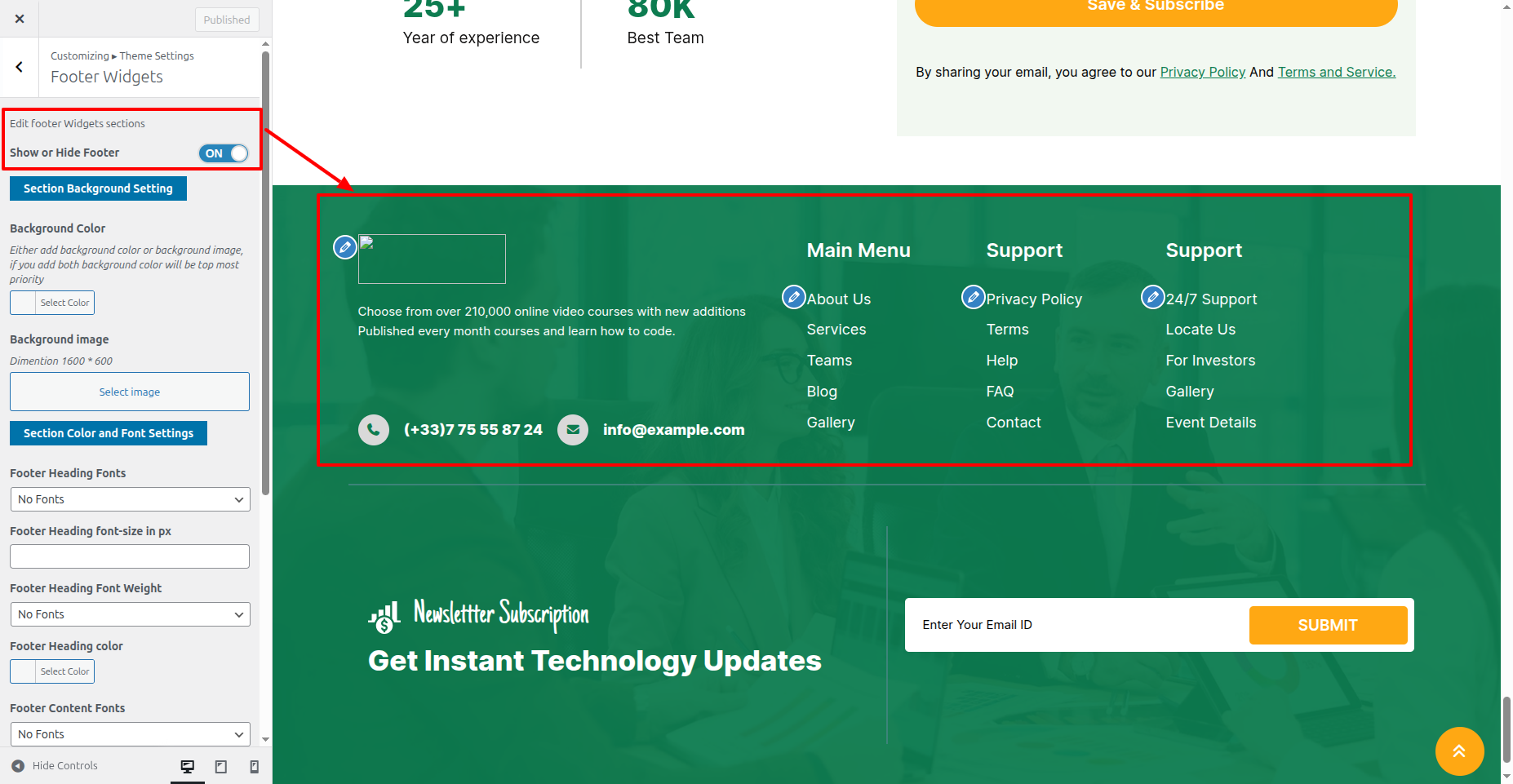Click edit pencil next to 24/7 Support
1513x784 pixels.
tap(1152, 297)
